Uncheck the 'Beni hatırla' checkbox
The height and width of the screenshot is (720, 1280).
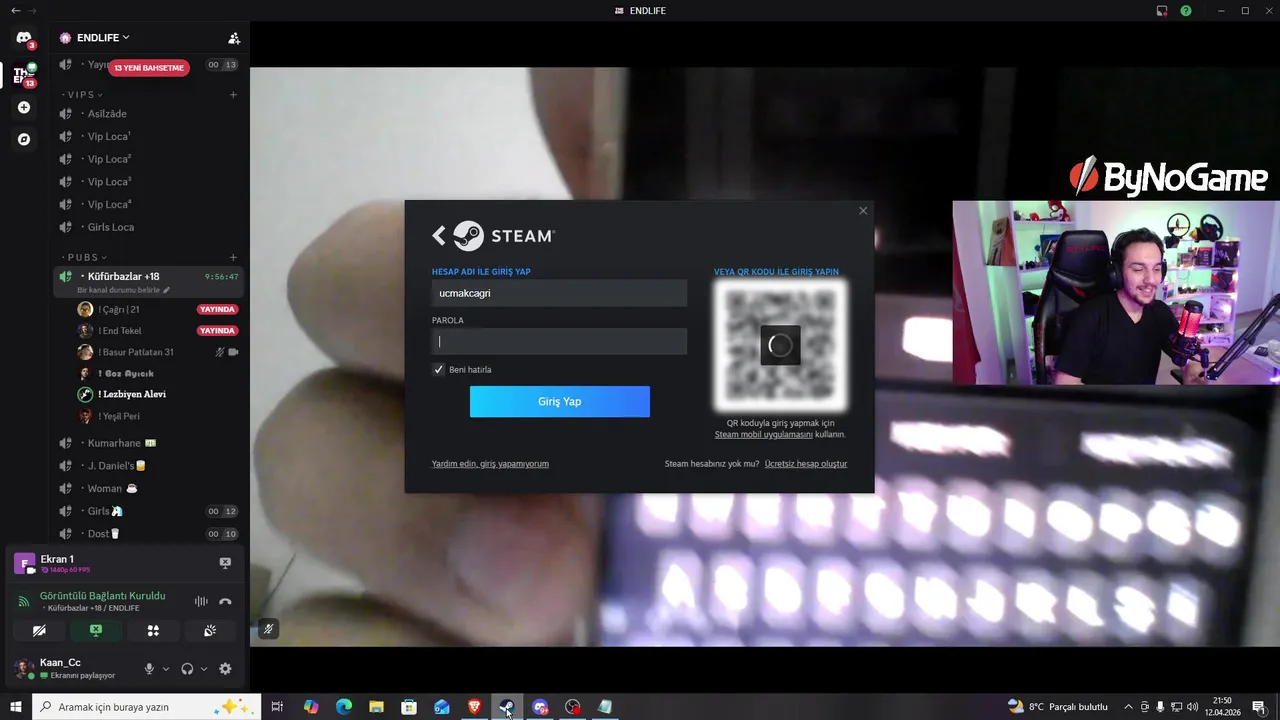click(438, 369)
